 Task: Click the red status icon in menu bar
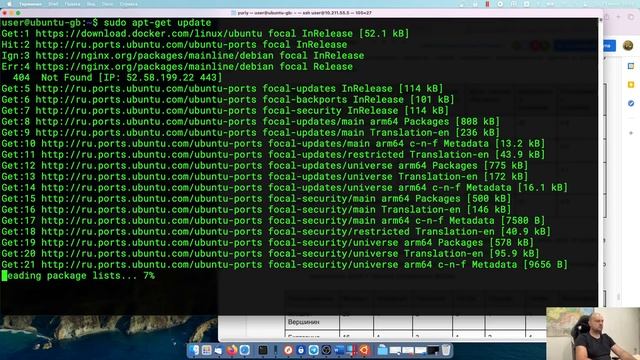click(487, 4)
